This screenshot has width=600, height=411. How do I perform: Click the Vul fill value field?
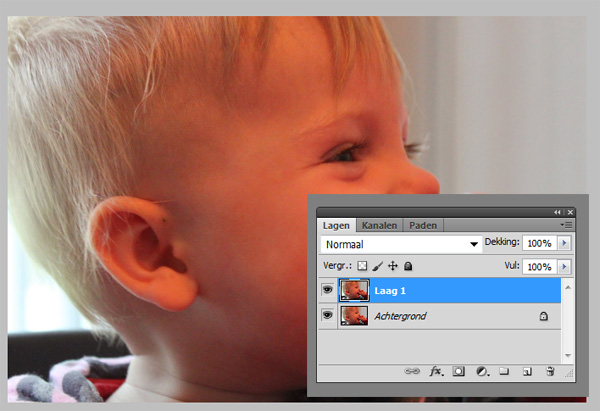tap(540, 267)
